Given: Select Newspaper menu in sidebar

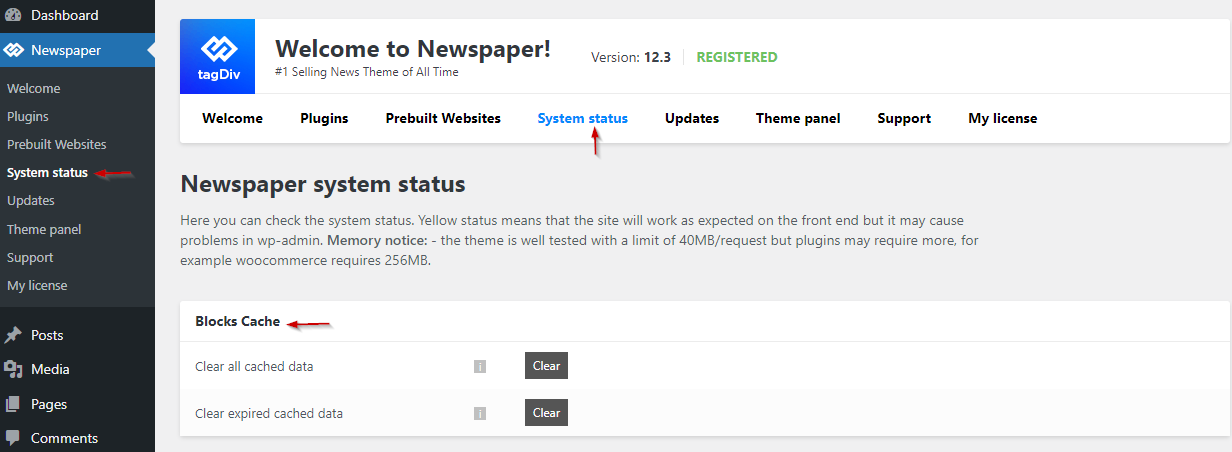Looking at the screenshot, I should coord(77,50).
